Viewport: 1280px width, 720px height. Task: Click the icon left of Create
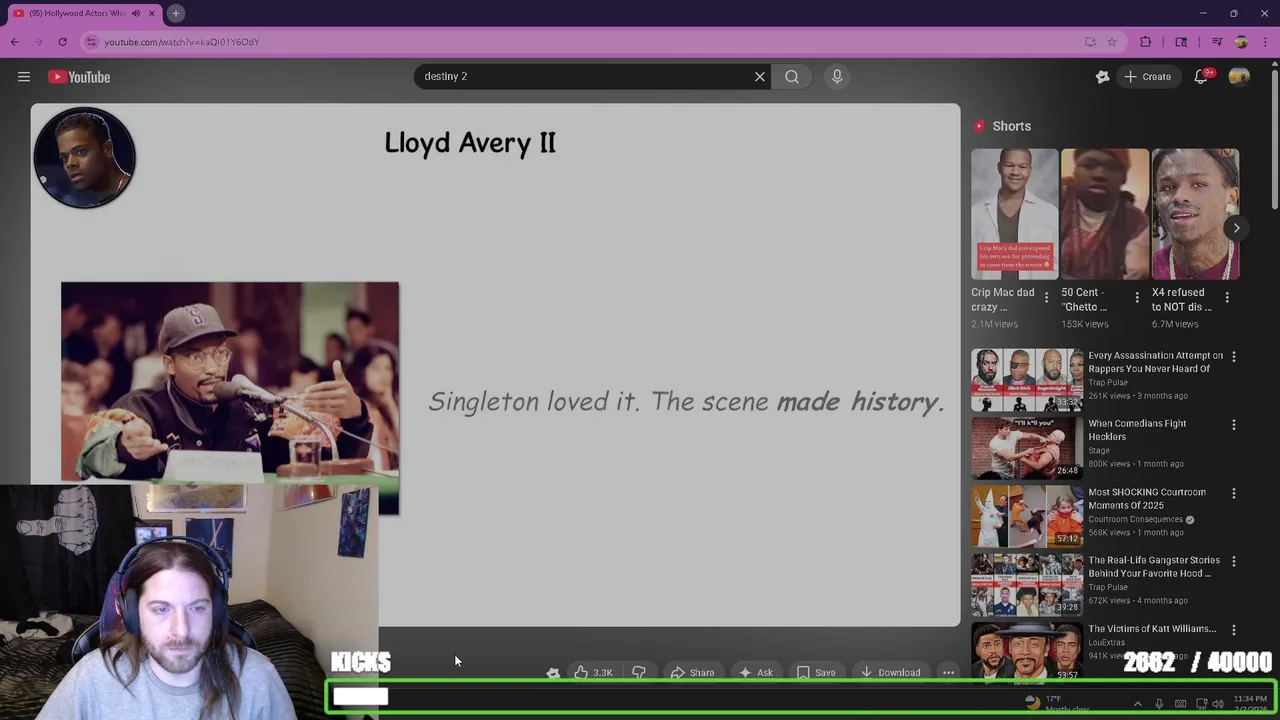(x=1102, y=77)
